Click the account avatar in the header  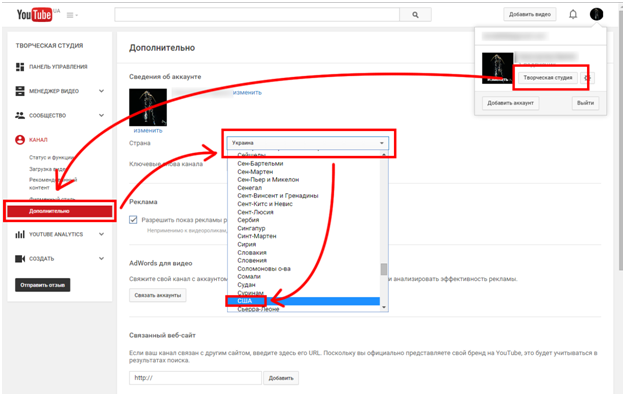click(596, 14)
